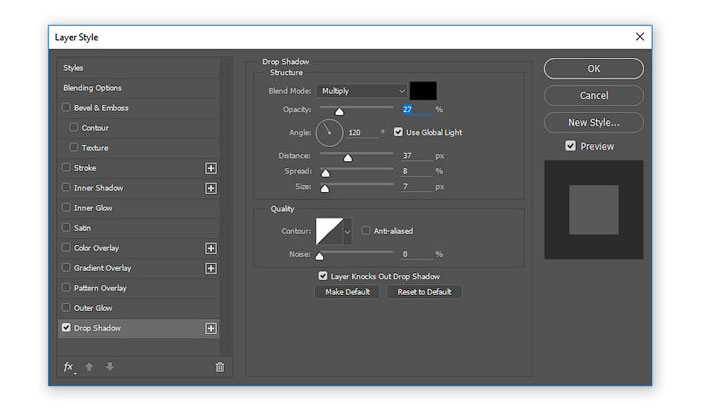Open the contour picker dropdown arrow
This screenshot has height=415, width=725.
tap(347, 231)
